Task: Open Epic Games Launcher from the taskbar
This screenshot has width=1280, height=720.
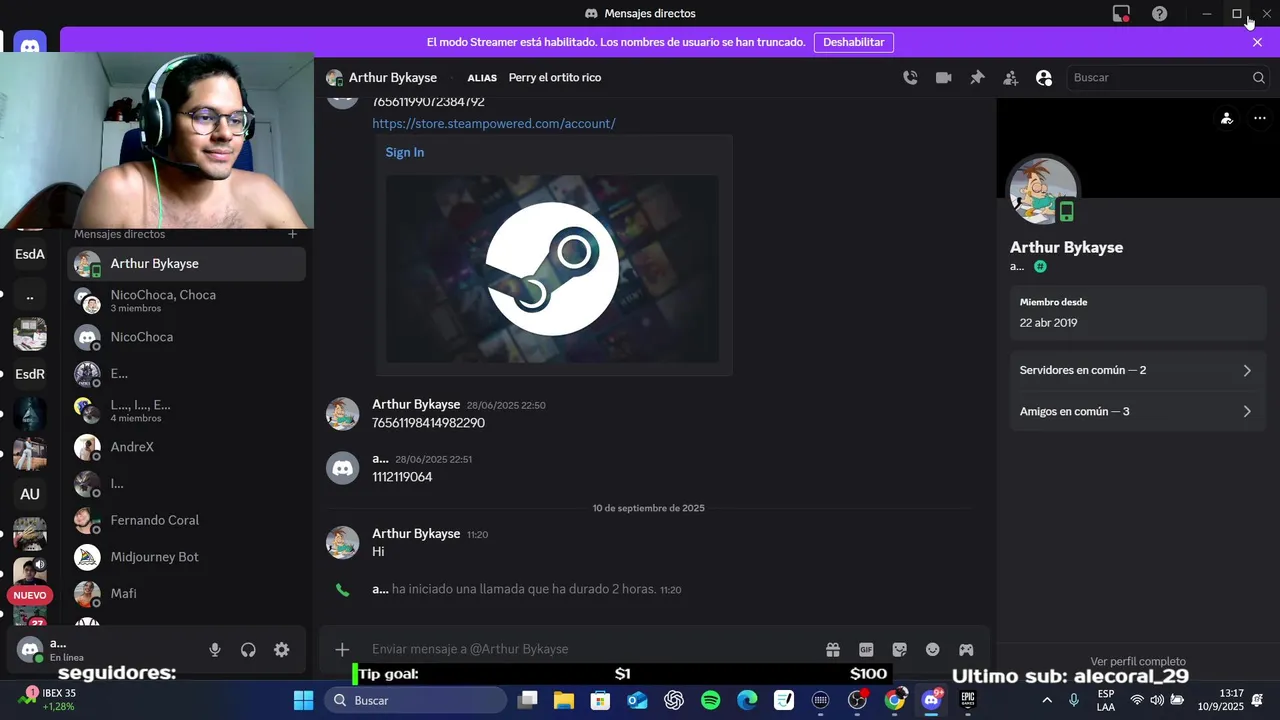Action: [x=968, y=700]
